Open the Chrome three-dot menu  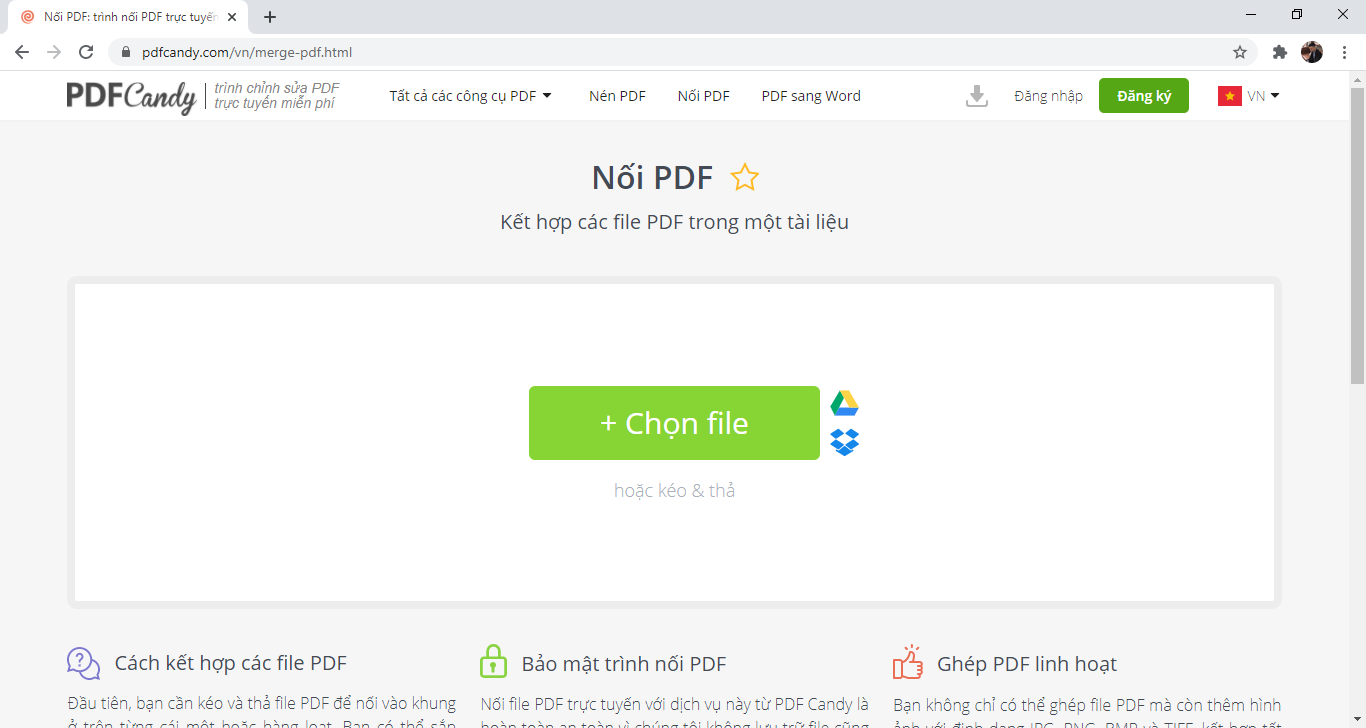[1344, 52]
